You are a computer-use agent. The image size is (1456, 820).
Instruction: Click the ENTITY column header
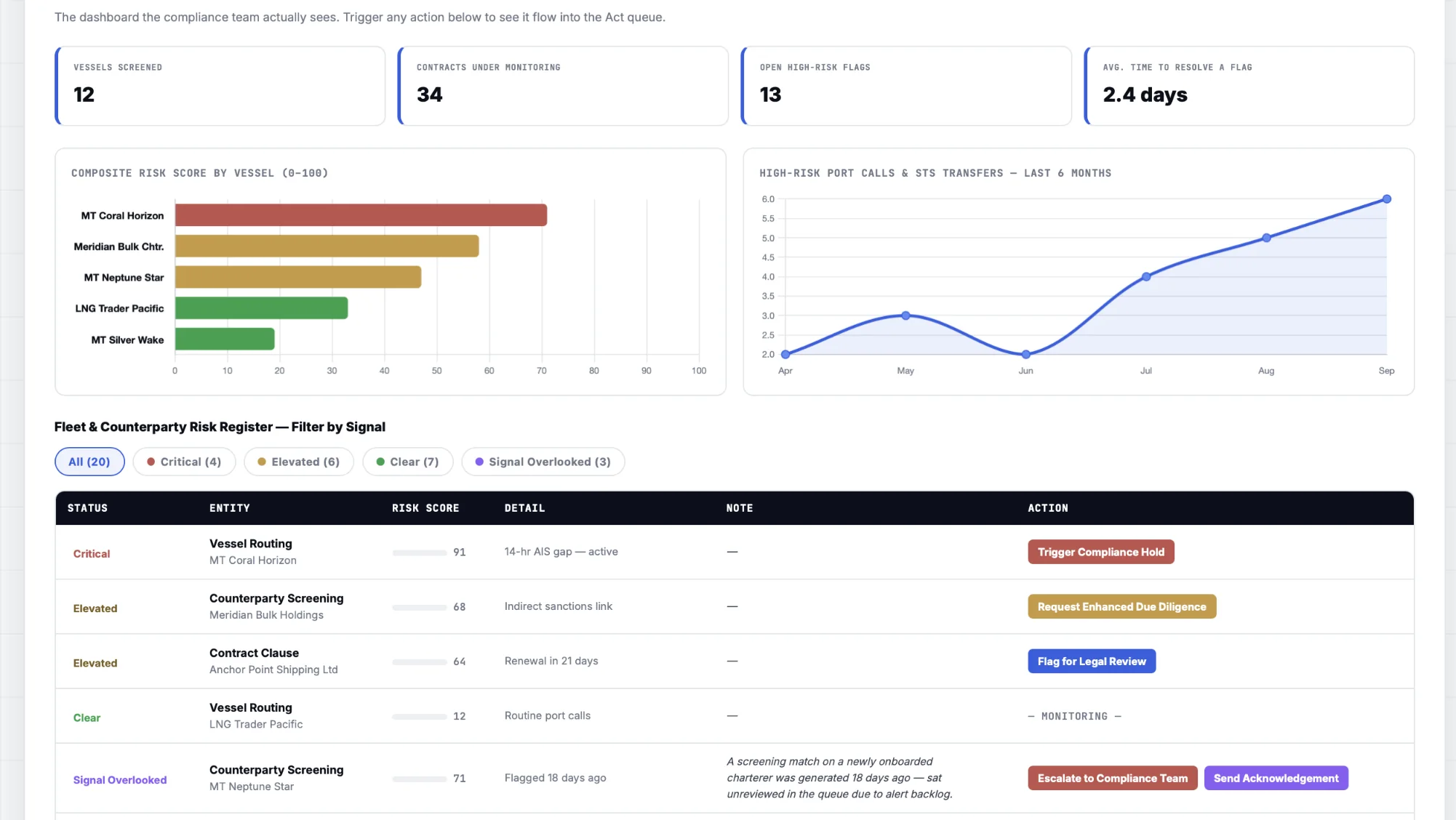coord(230,508)
